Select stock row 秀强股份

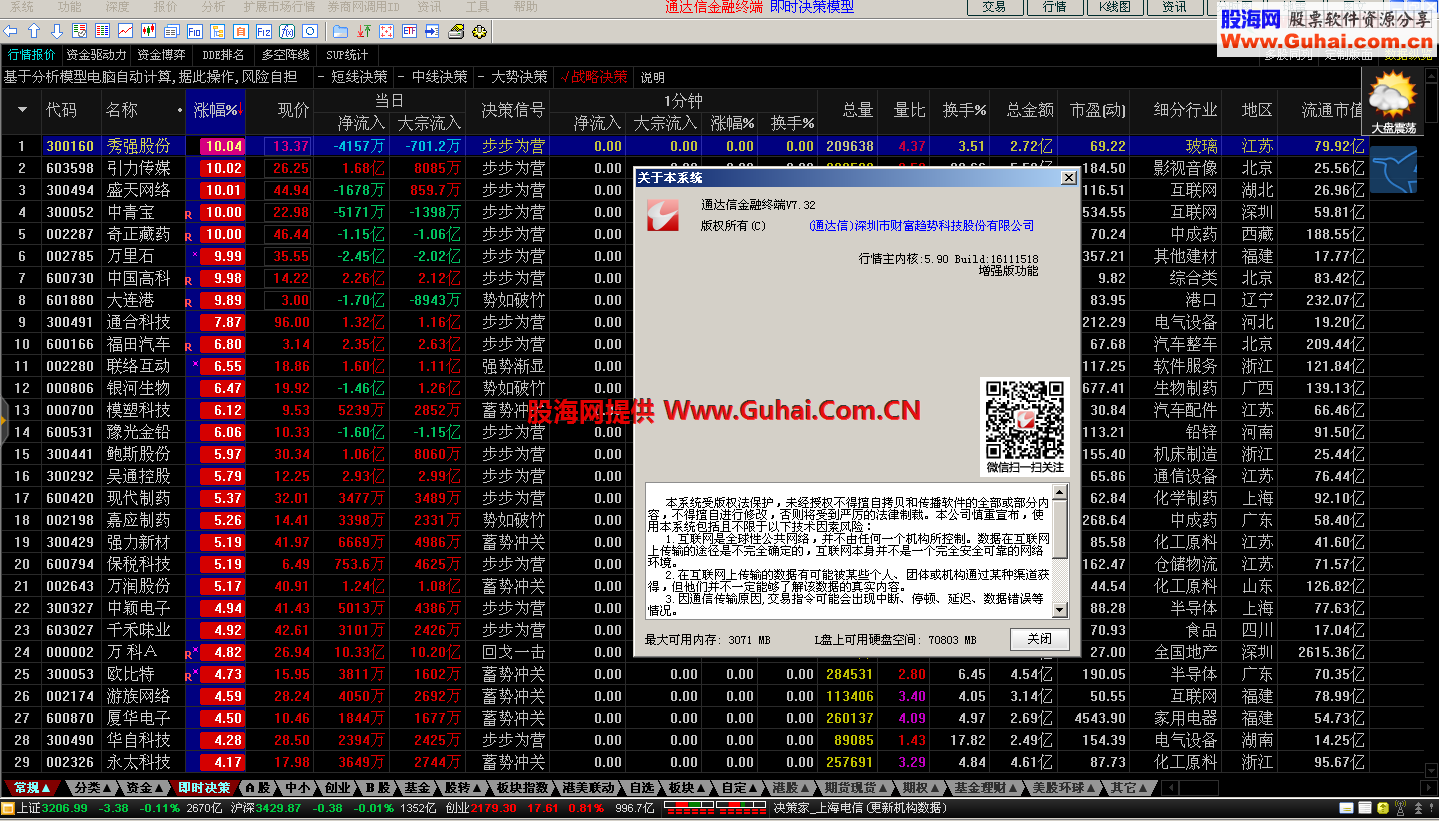(x=682, y=146)
